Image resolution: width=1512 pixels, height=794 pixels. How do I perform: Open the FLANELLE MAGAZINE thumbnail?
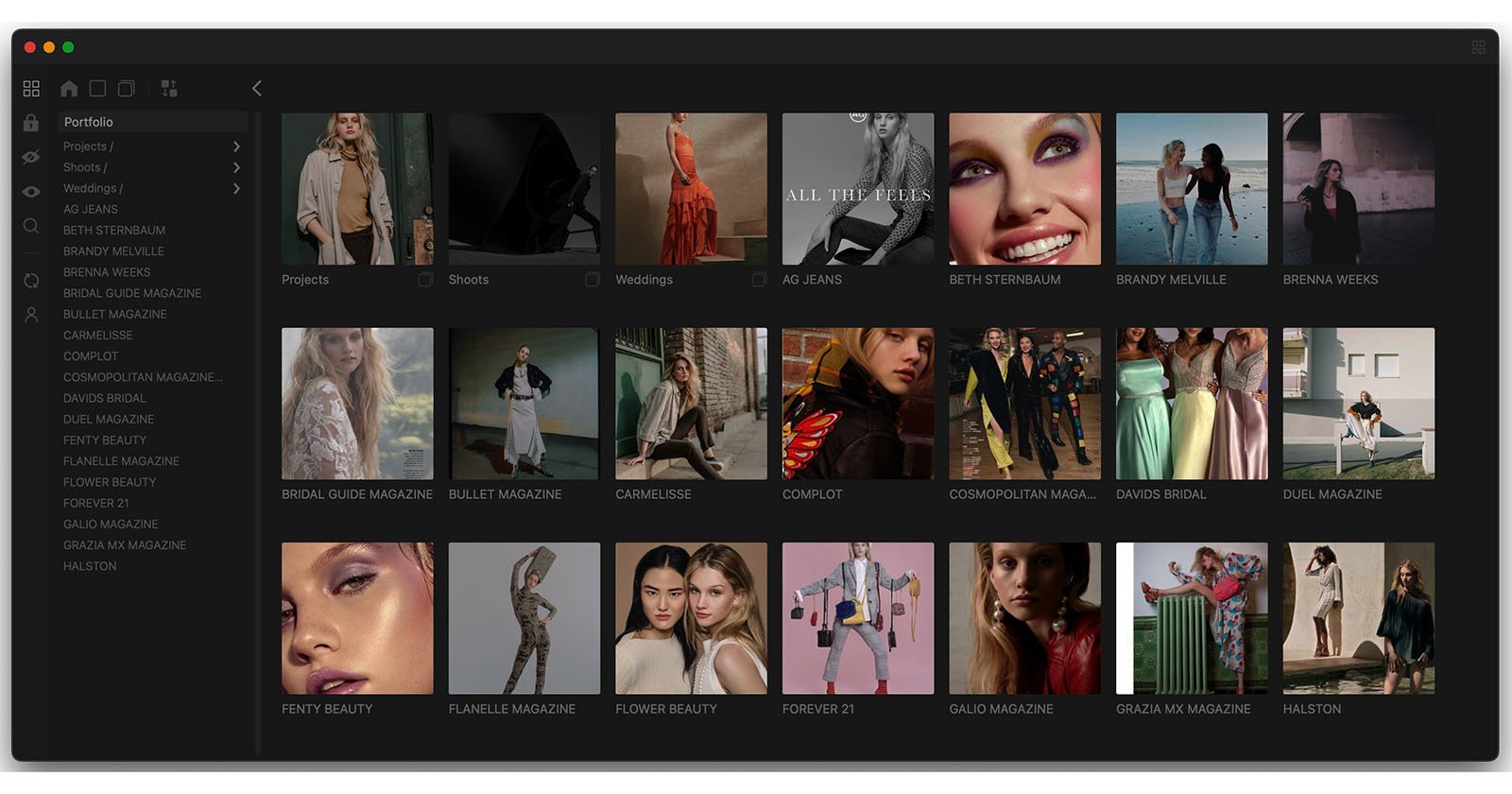click(524, 618)
